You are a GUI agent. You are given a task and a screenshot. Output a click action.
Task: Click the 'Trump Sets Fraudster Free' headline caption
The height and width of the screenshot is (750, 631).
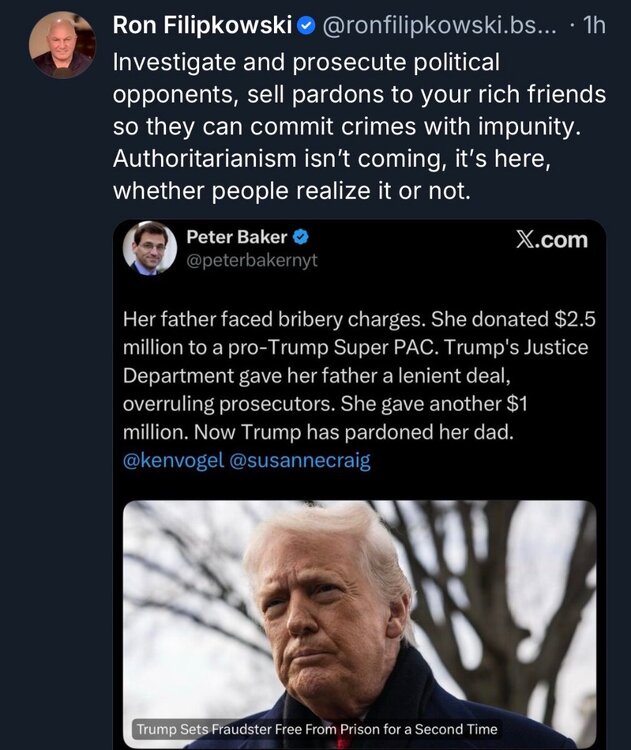[315, 729]
